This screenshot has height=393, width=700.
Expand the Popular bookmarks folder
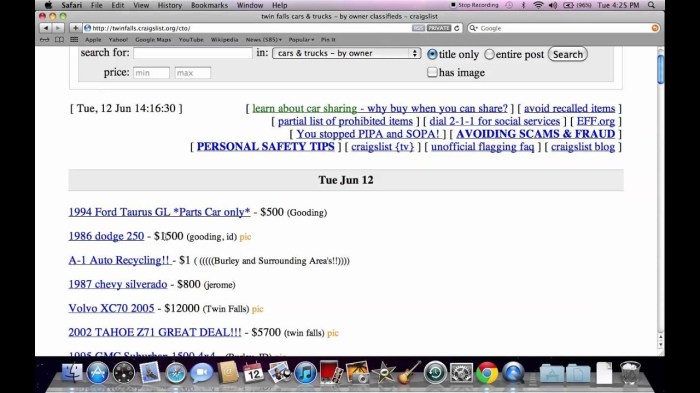point(301,40)
